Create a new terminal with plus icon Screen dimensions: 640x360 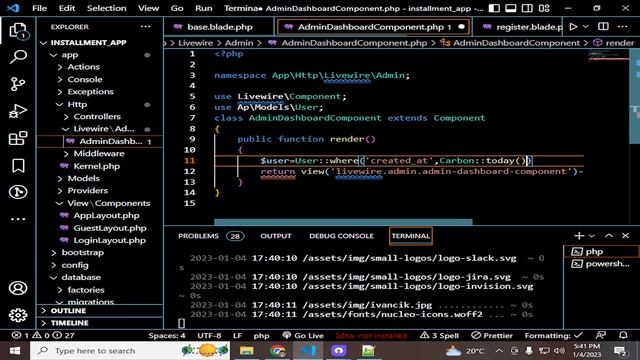(x=578, y=236)
